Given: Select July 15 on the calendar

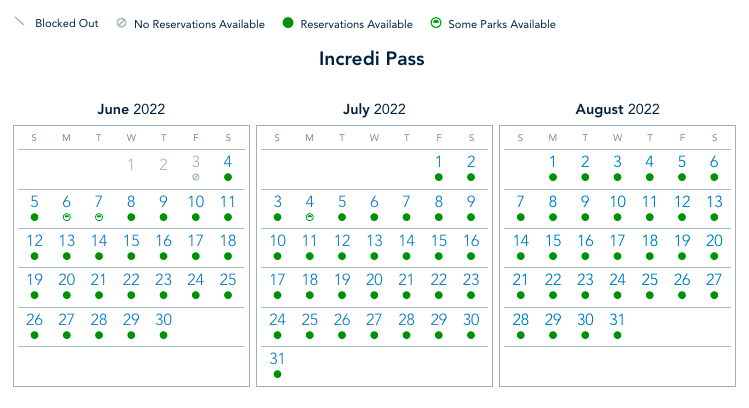Looking at the screenshot, I should click(x=439, y=241).
